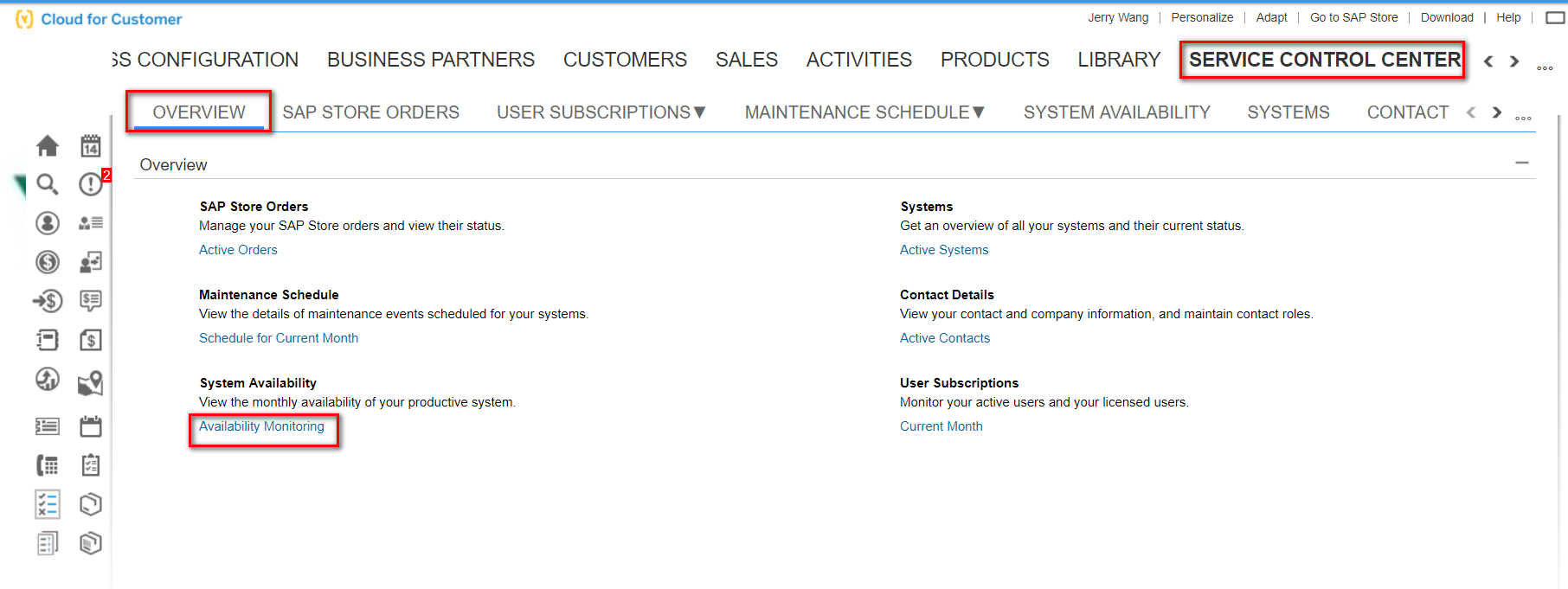
Task: Go to the Home icon in sidebar
Action: [x=48, y=146]
